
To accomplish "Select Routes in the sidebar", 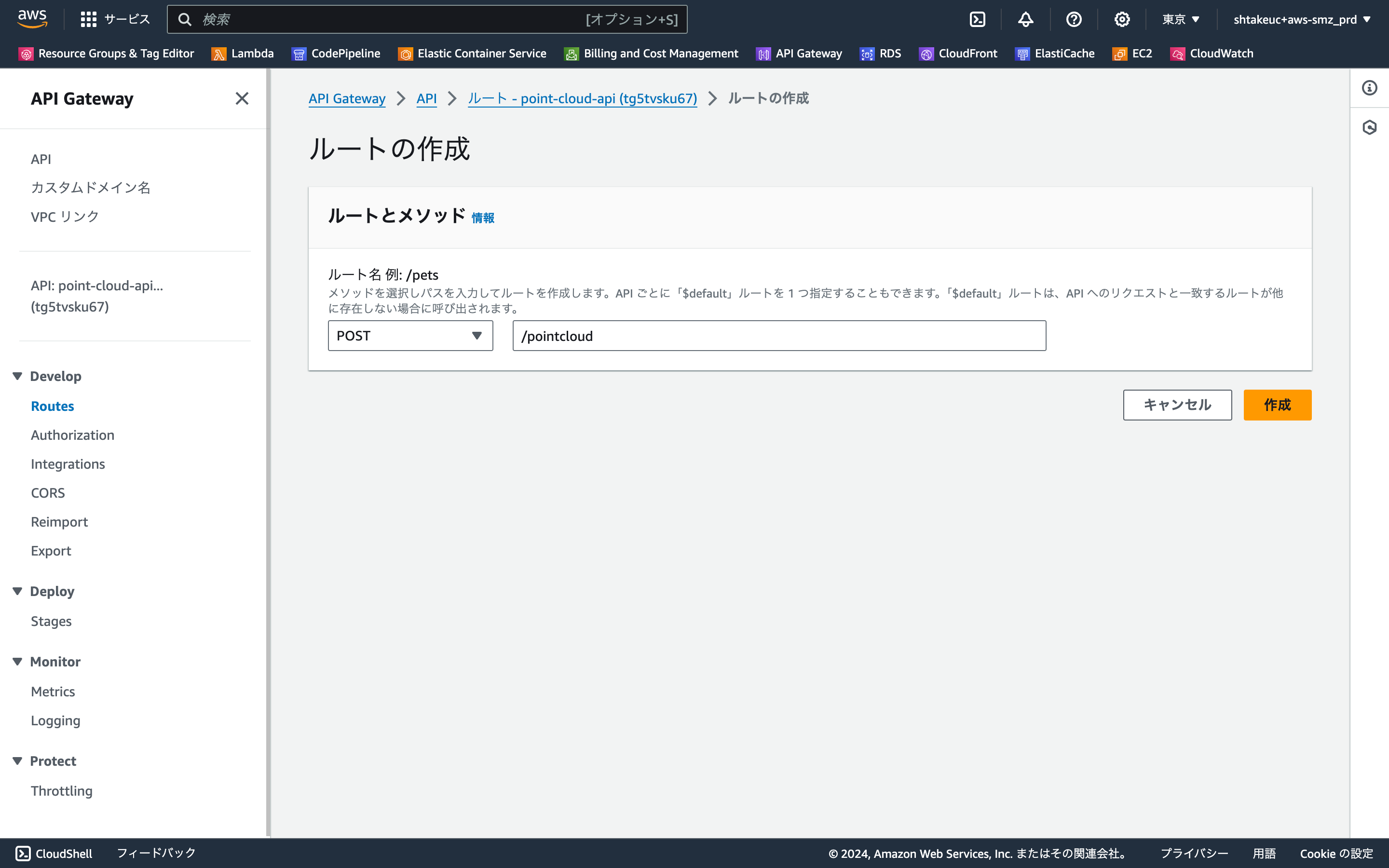I will pos(52,406).
